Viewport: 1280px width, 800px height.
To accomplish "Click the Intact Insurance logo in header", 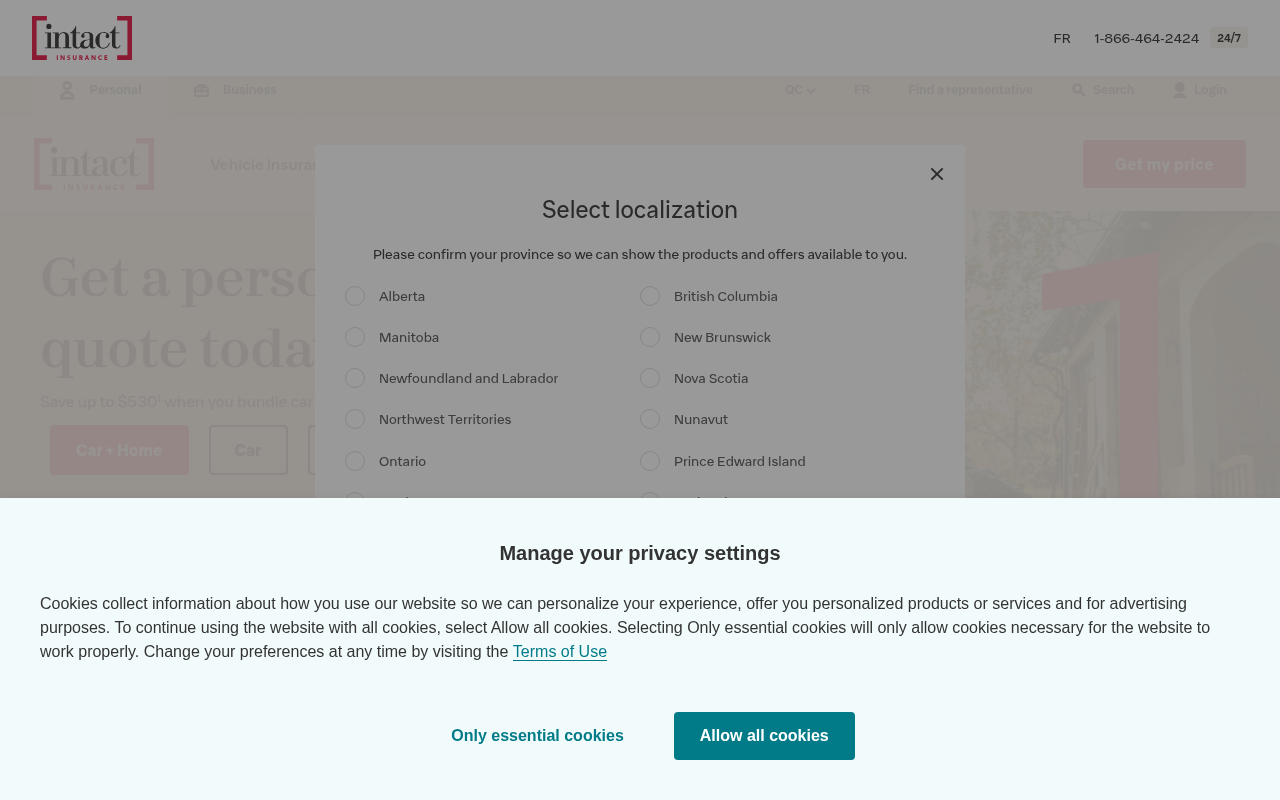I will [x=82, y=38].
